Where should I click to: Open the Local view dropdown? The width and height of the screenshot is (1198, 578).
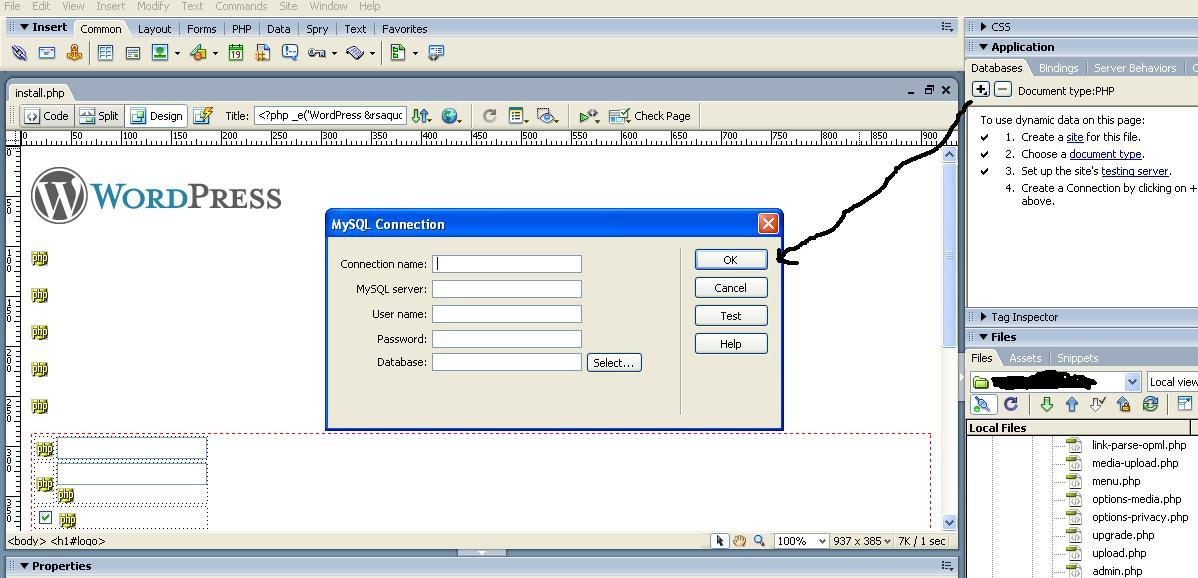click(1172, 382)
